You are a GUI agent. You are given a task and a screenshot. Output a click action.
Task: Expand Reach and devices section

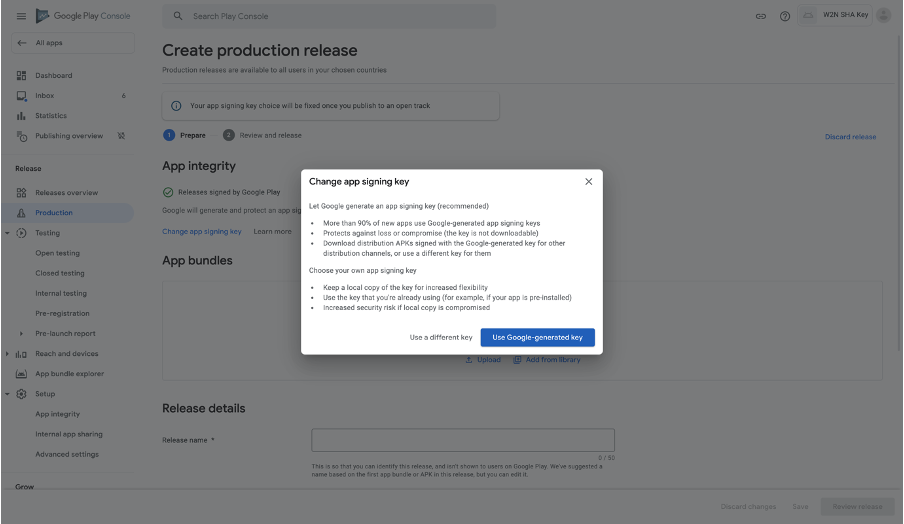pyautogui.click(x=8, y=354)
